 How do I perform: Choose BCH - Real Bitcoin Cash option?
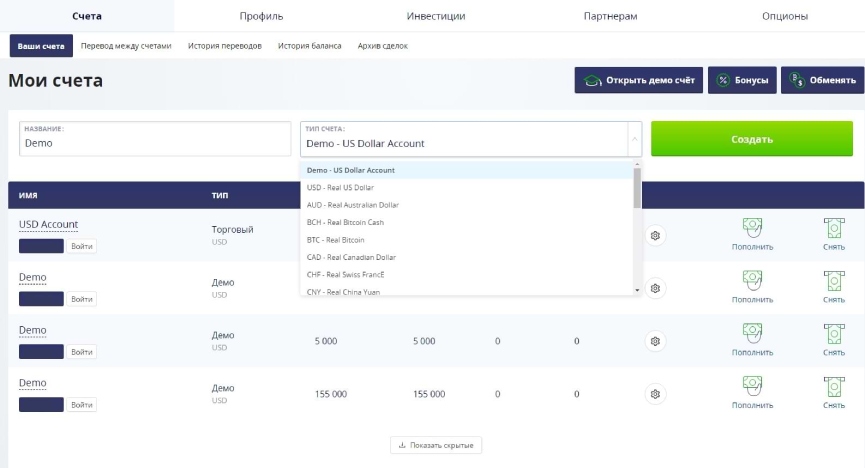(467, 222)
